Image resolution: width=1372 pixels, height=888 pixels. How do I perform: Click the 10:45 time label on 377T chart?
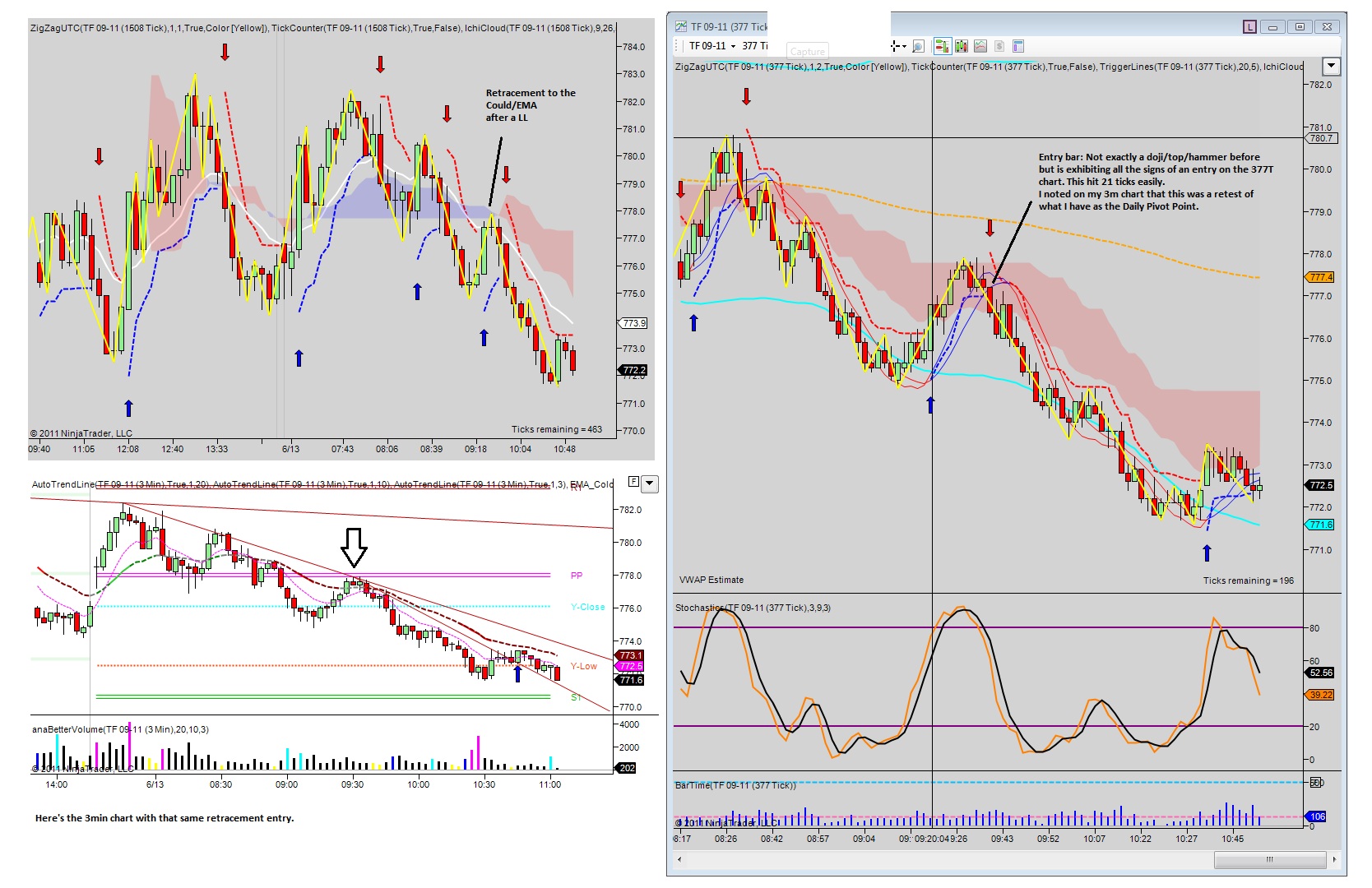[x=1232, y=839]
